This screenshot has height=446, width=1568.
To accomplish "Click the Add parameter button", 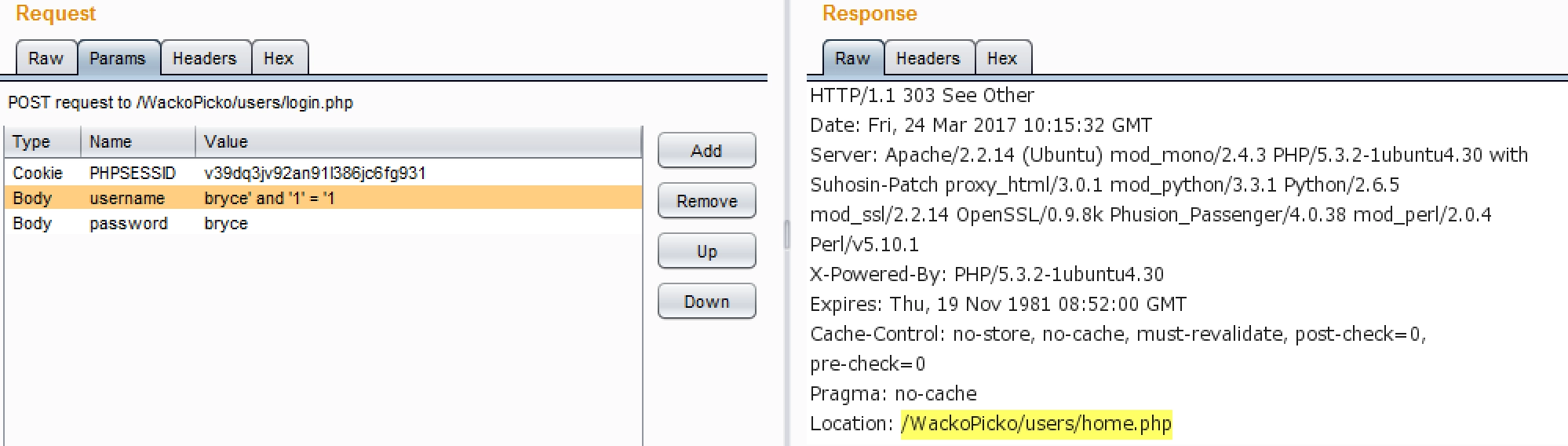I will (706, 151).
